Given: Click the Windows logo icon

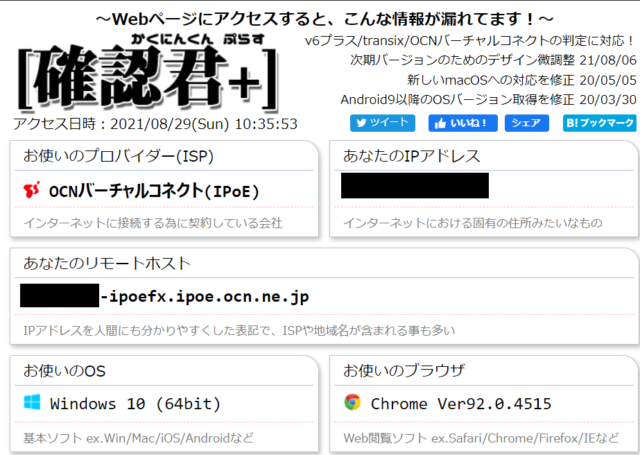Looking at the screenshot, I should (32, 402).
